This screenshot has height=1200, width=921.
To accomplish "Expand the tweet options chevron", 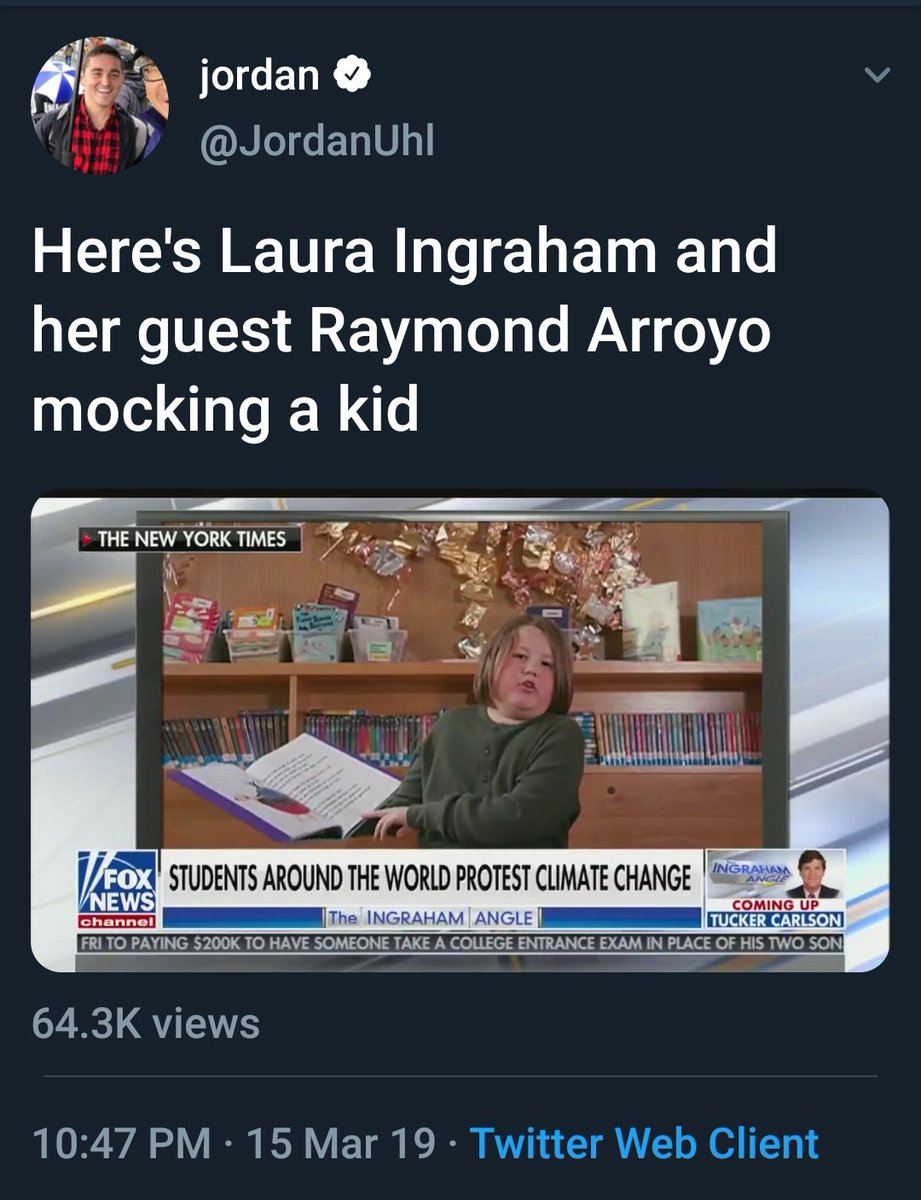I will click(876, 76).
